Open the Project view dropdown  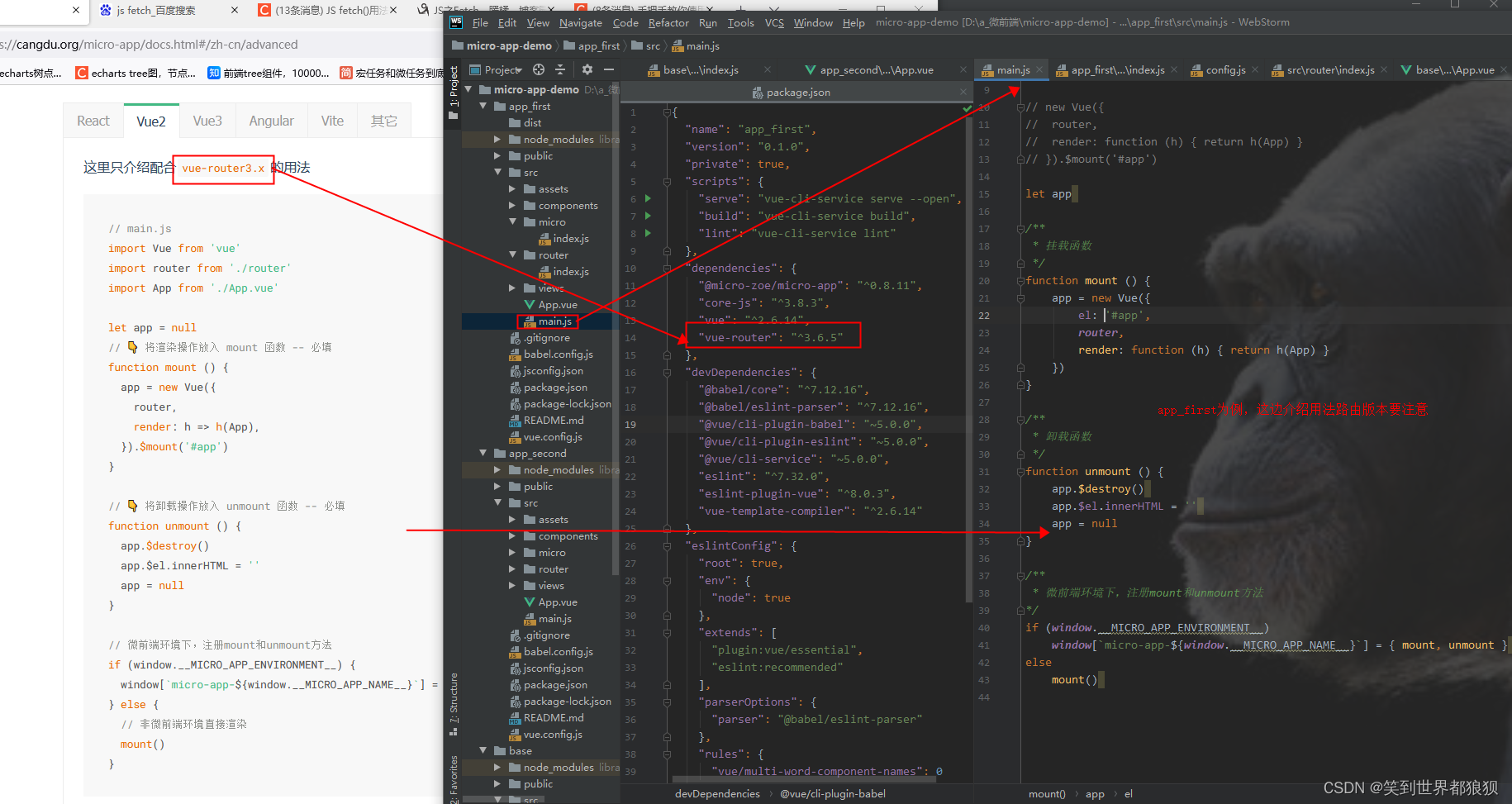click(x=497, y=70)
